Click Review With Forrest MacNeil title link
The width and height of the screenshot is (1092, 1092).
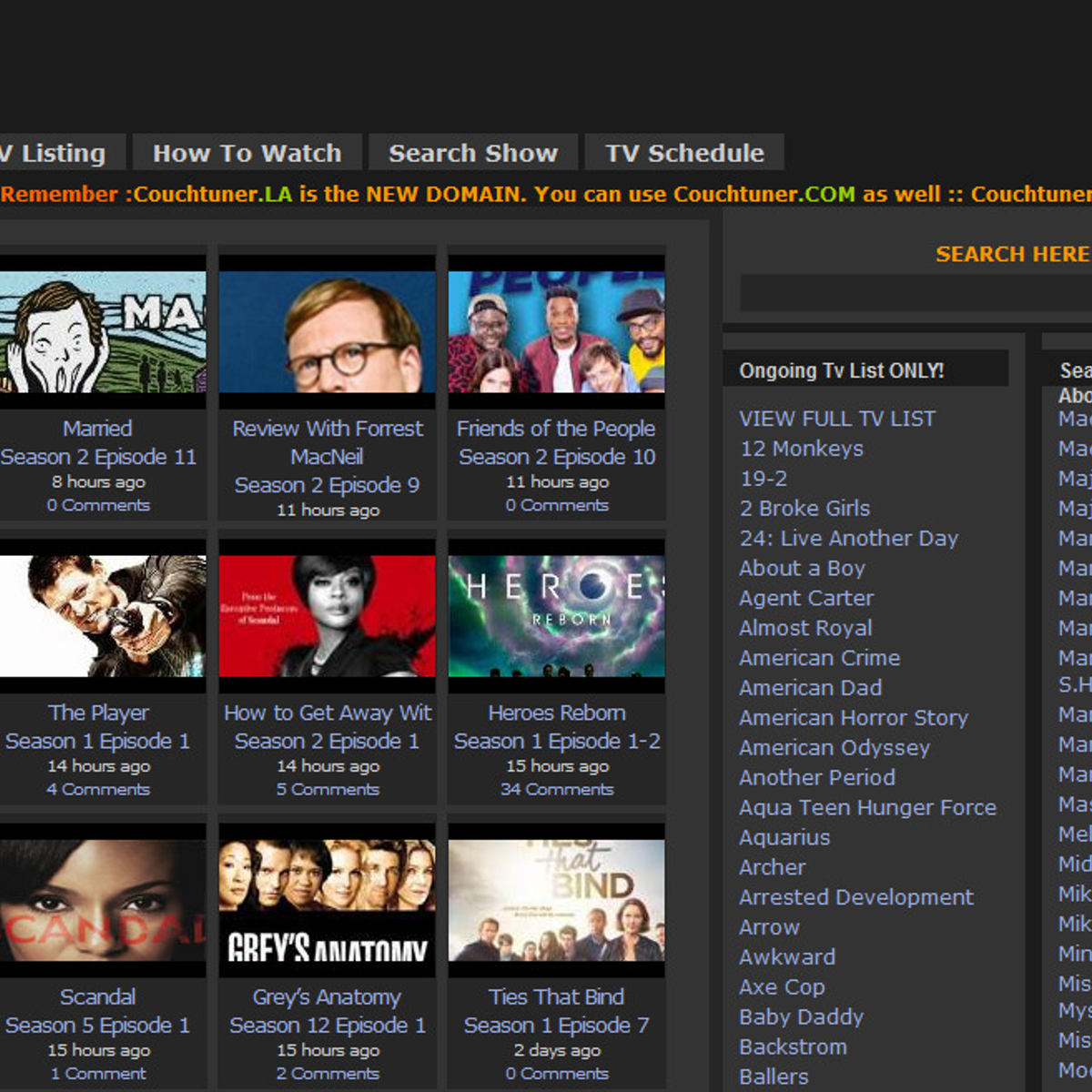point(328,442)
